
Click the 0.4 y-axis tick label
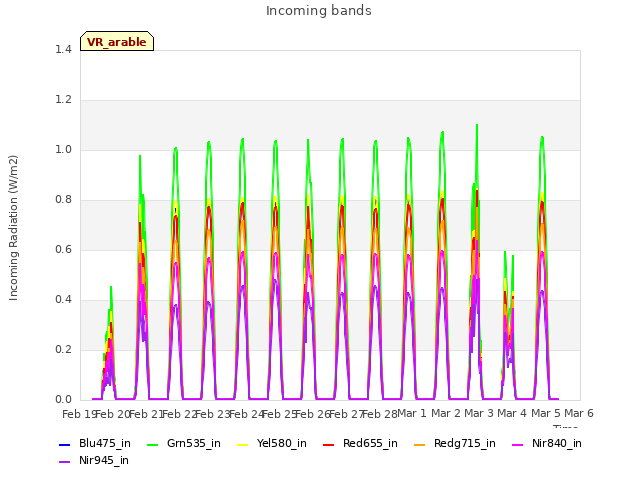[63, 300]
